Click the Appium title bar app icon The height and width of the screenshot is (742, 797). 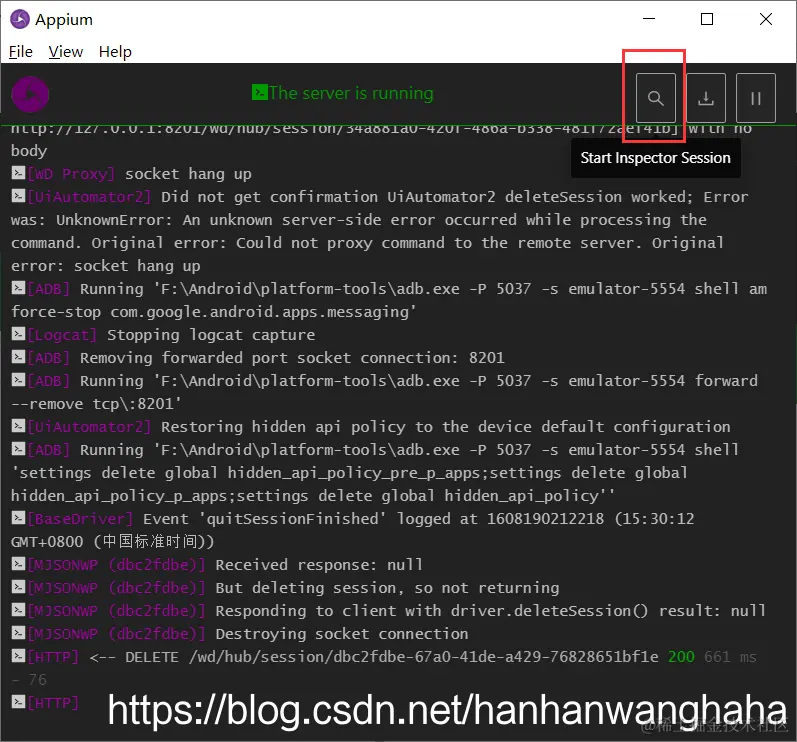tap(19, 19)
